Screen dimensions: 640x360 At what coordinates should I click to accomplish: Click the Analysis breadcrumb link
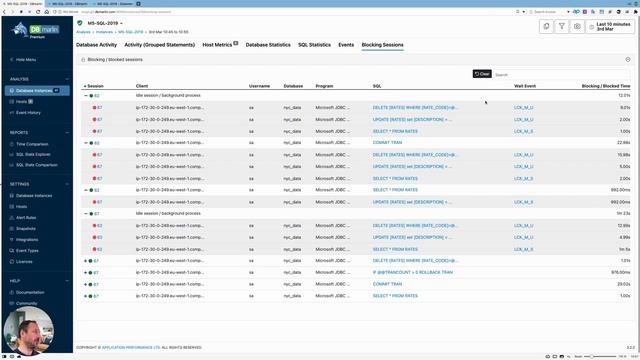click(x=83, y=32)
